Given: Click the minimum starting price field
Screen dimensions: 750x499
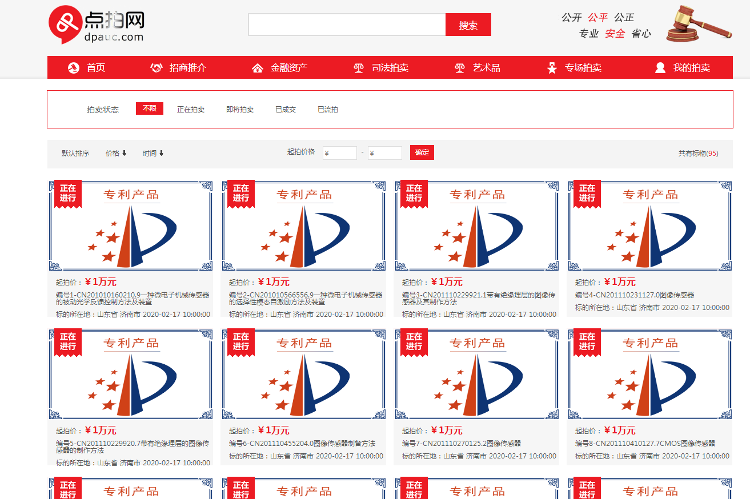Looking at the screenshot, I should pyautogui.click(x=340, y=153).
